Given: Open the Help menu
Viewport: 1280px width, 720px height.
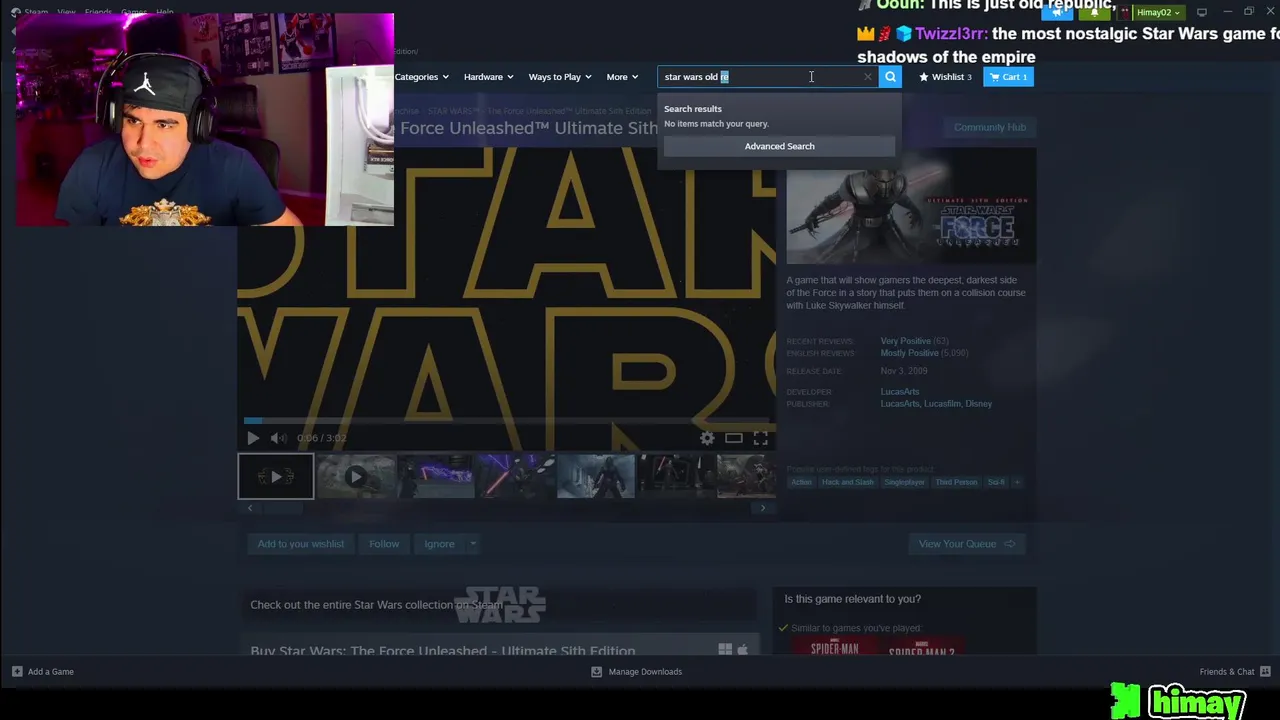Looking at the screenshot, I should tap(165, 12).
